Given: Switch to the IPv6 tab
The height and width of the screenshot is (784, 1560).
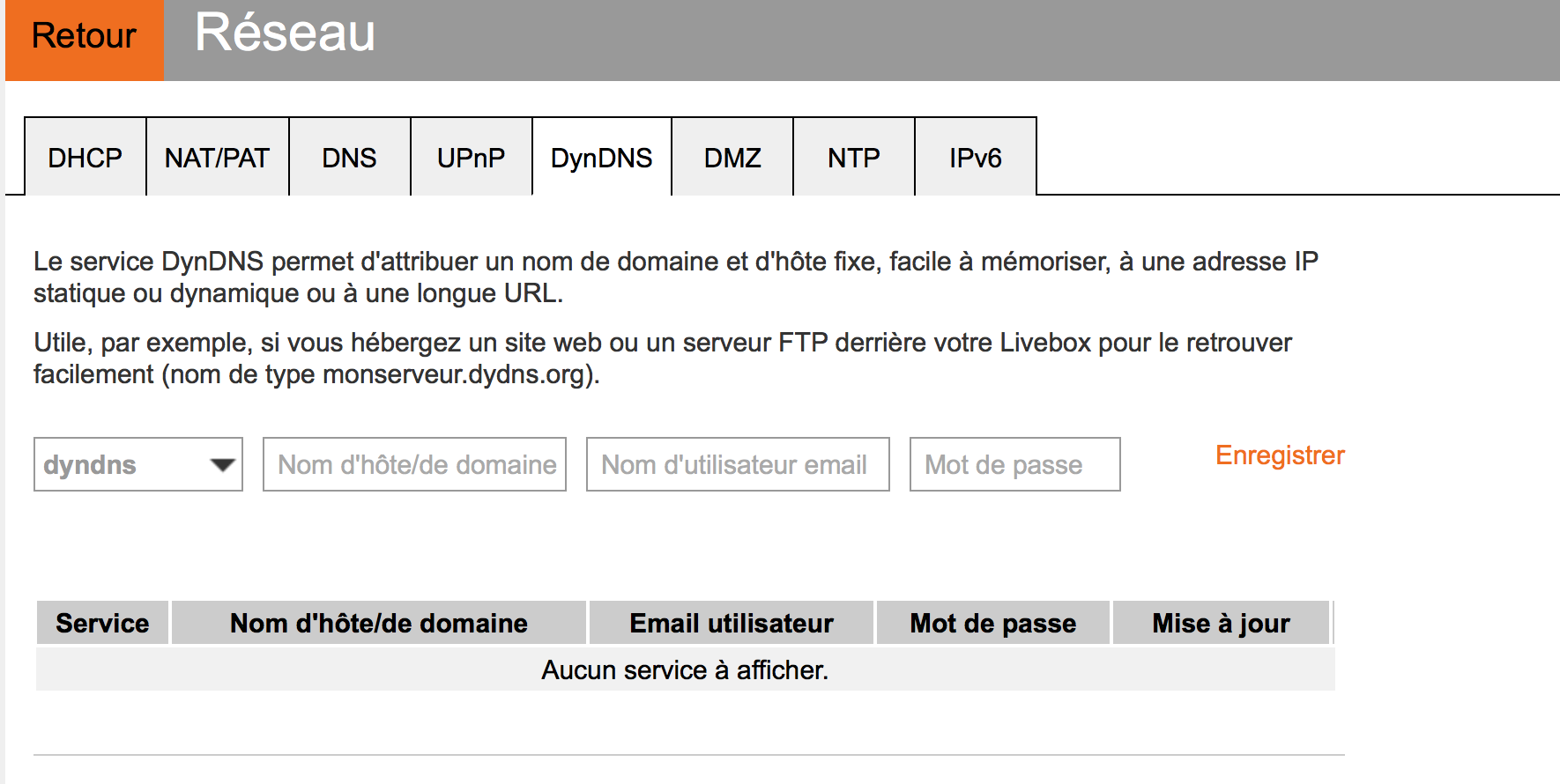Looking at the screenshot, I should pos(975,158).
